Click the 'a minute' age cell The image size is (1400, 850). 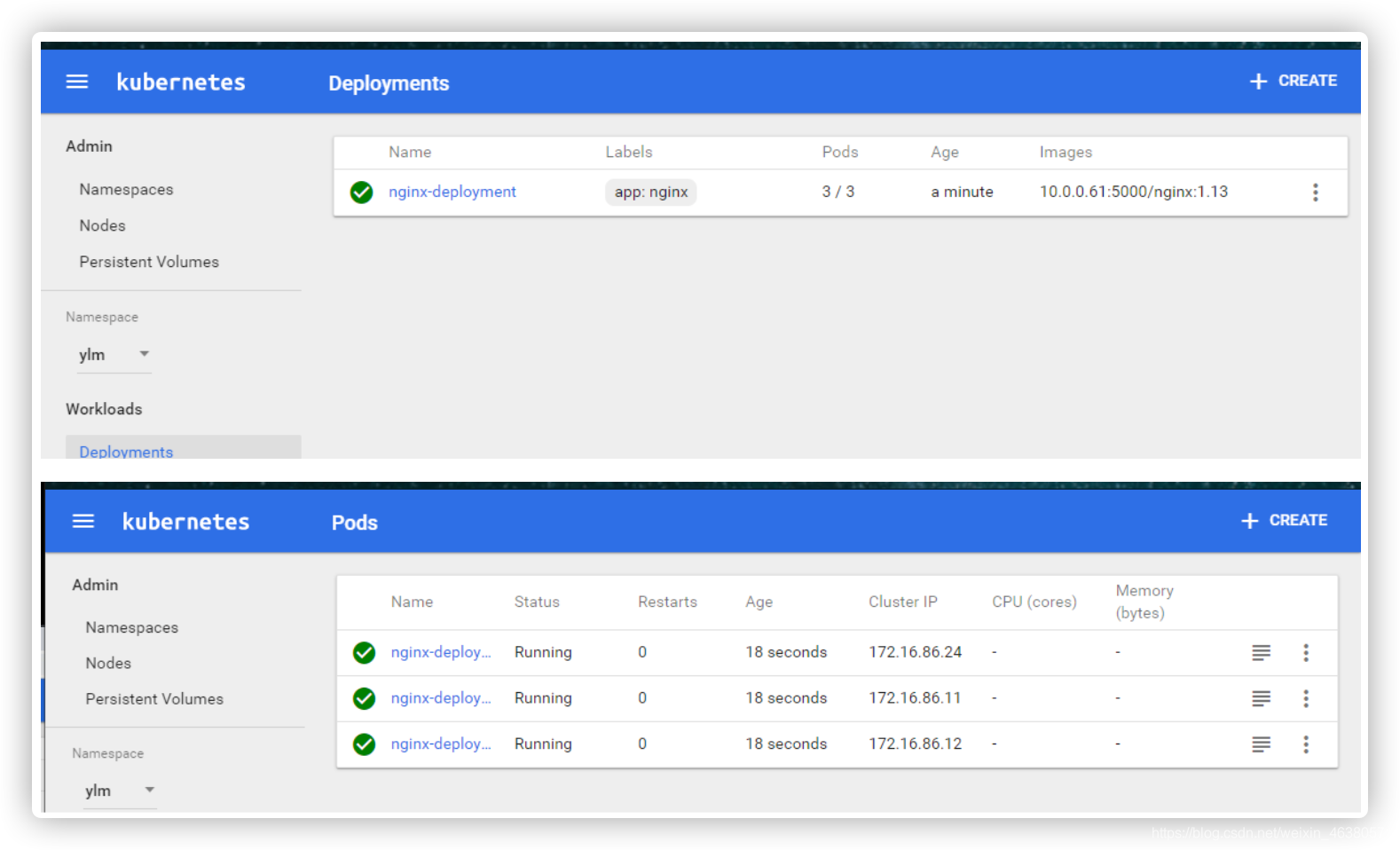(x=962, y=192)
